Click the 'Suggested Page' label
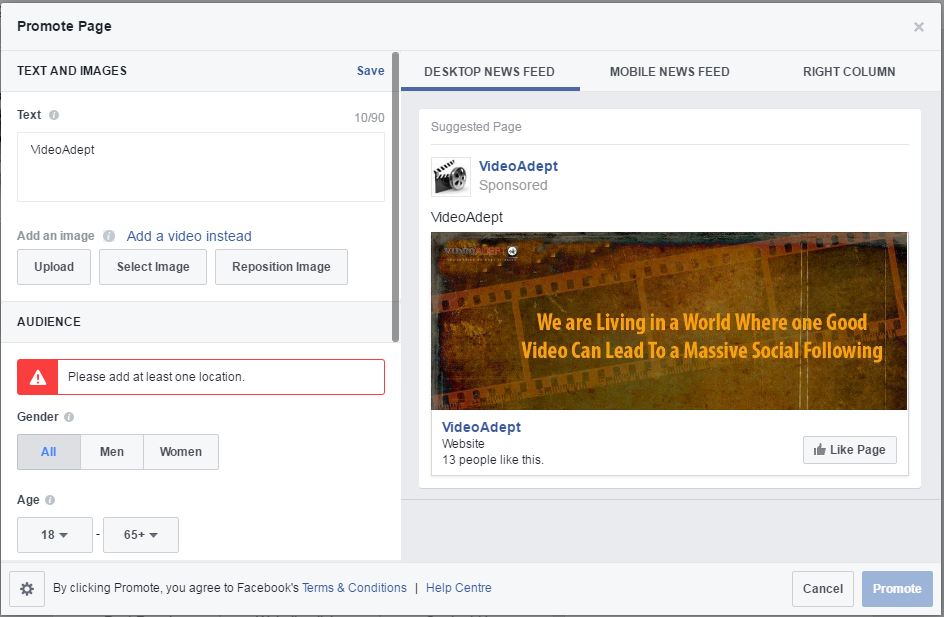 tap(476, 127)
